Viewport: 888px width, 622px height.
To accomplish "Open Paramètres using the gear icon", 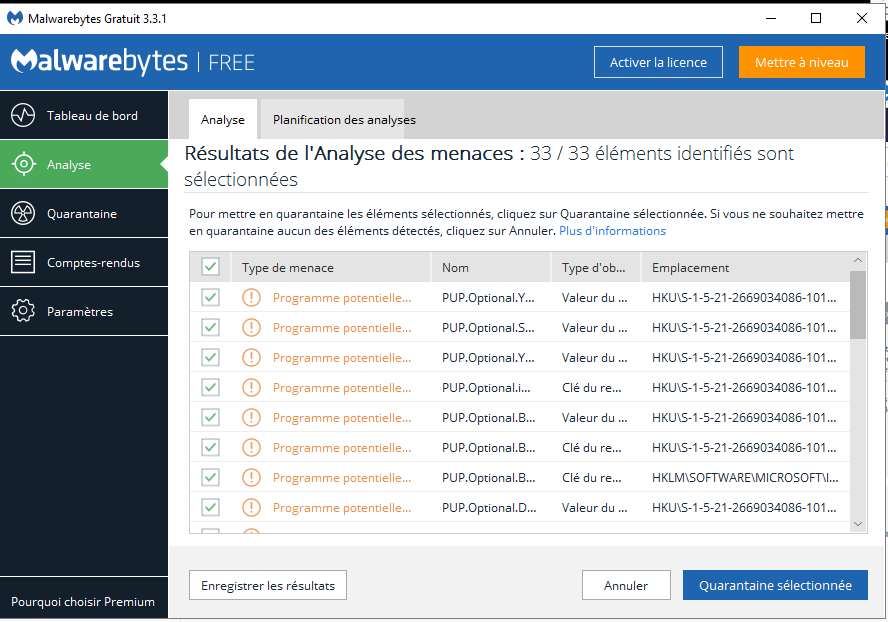I will [23, 311].
